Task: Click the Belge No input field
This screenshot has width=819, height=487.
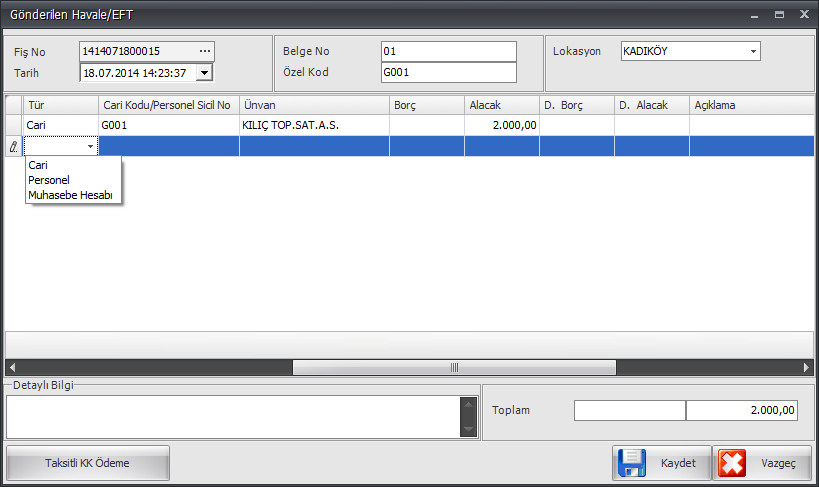Action: [449, 51]
